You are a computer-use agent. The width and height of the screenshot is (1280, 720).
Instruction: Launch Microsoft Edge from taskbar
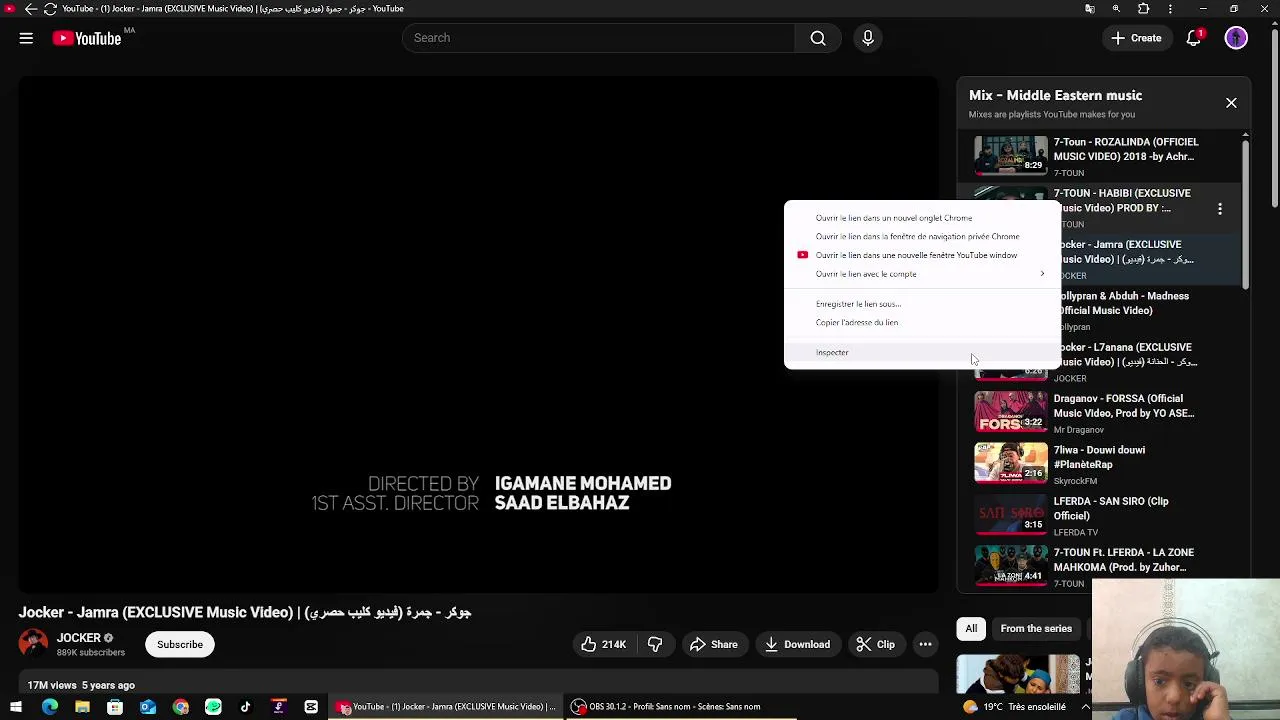[50, 707]
